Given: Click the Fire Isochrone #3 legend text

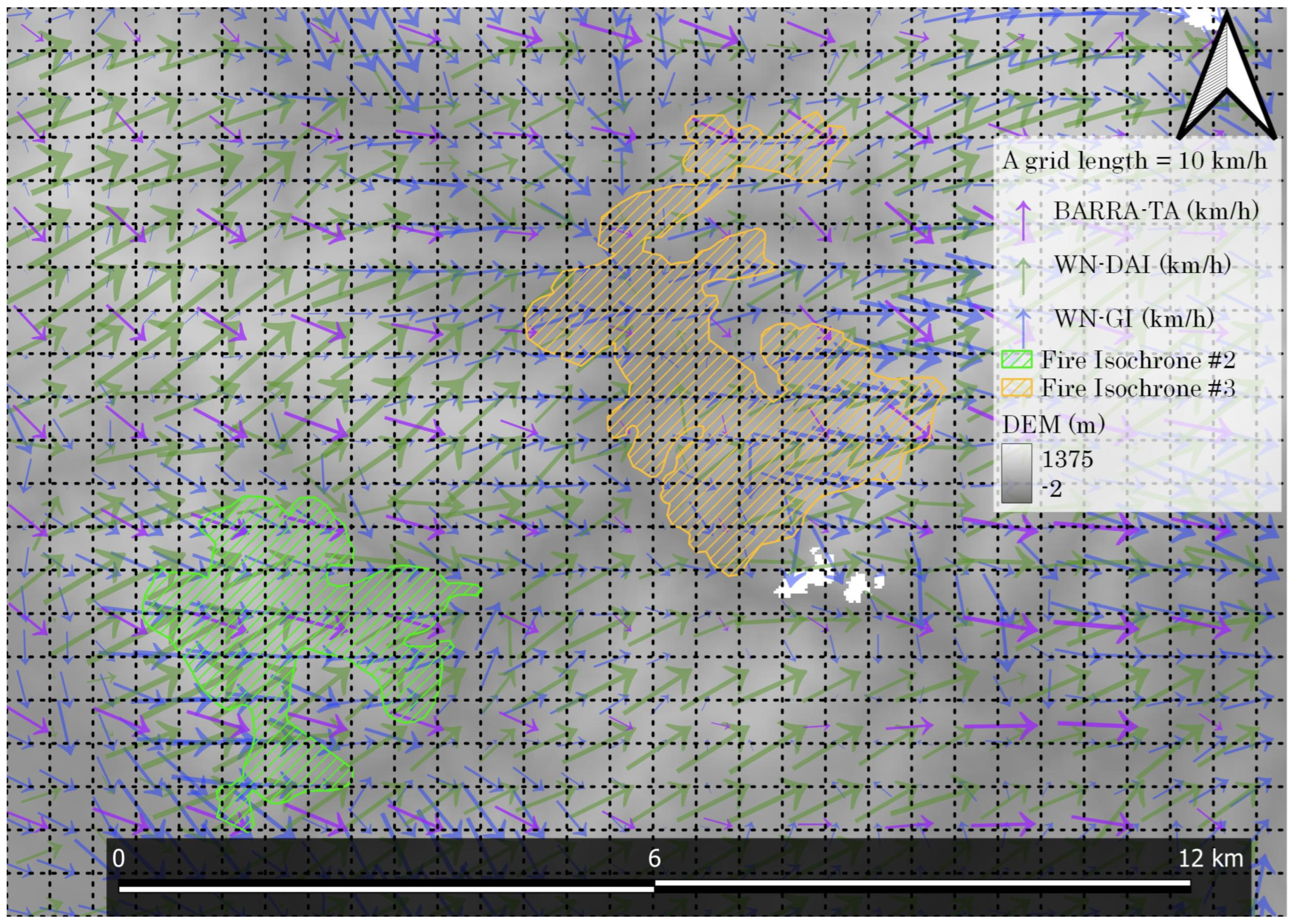Looking at the screenshot, I should 1138,389.
